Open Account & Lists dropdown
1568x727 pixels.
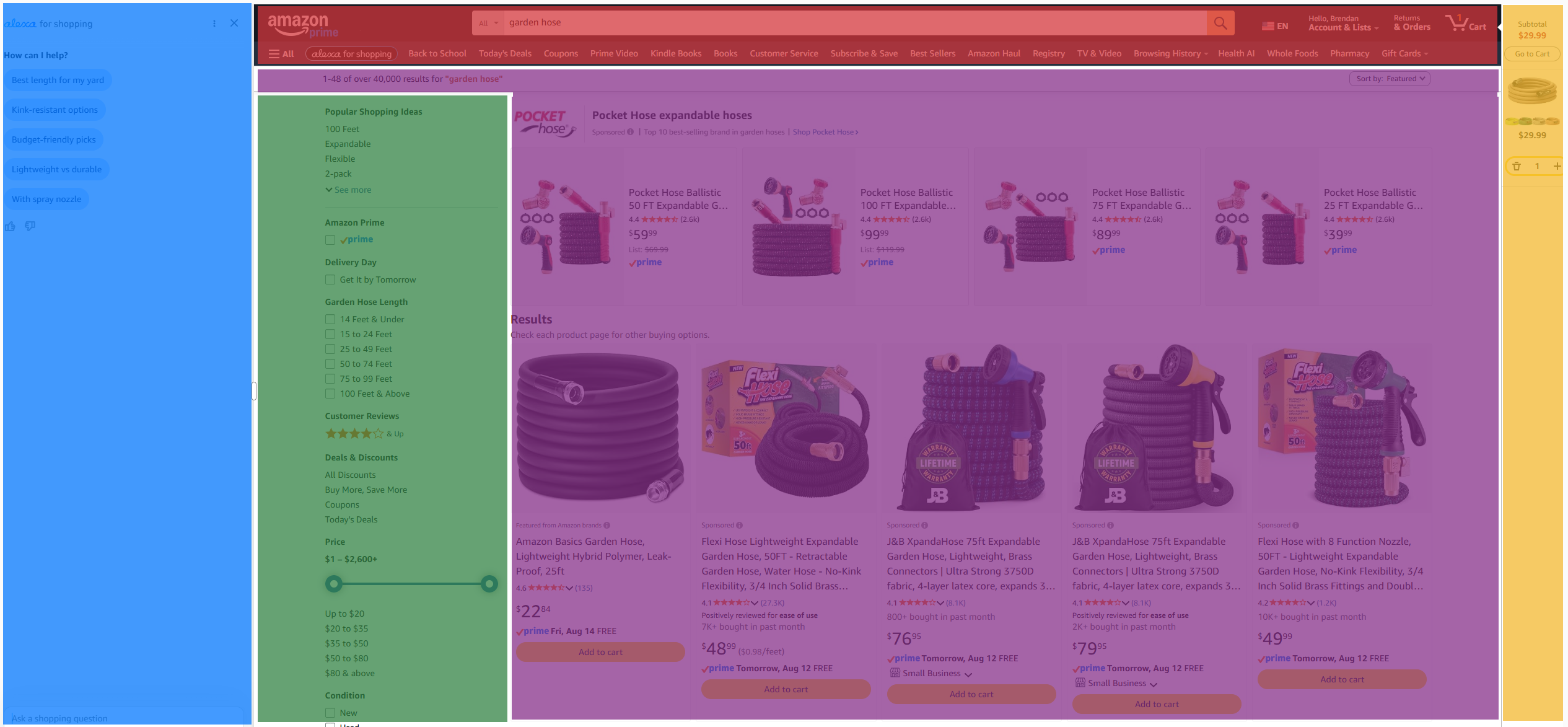(1343, 24)
